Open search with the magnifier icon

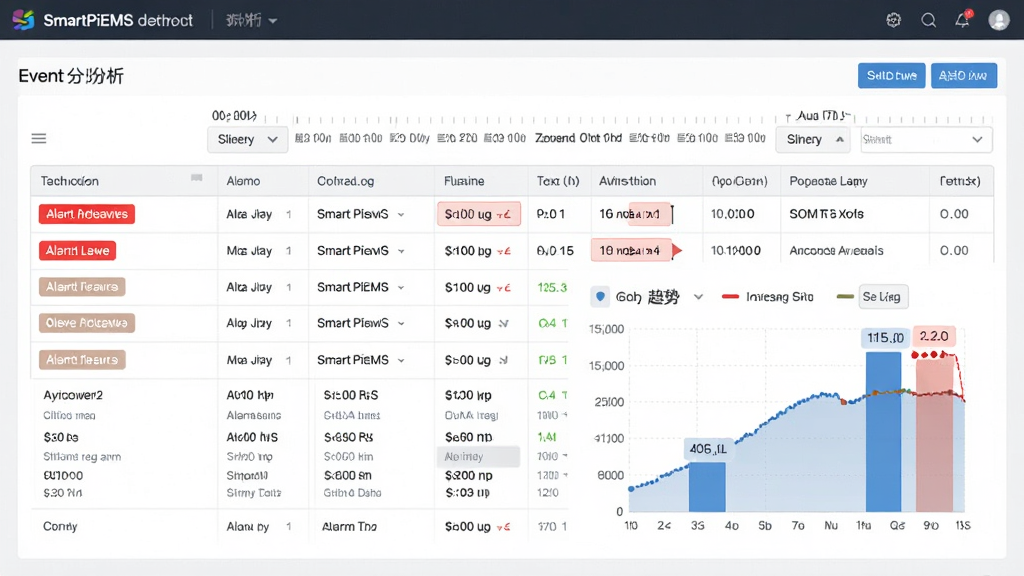point(928,20)
